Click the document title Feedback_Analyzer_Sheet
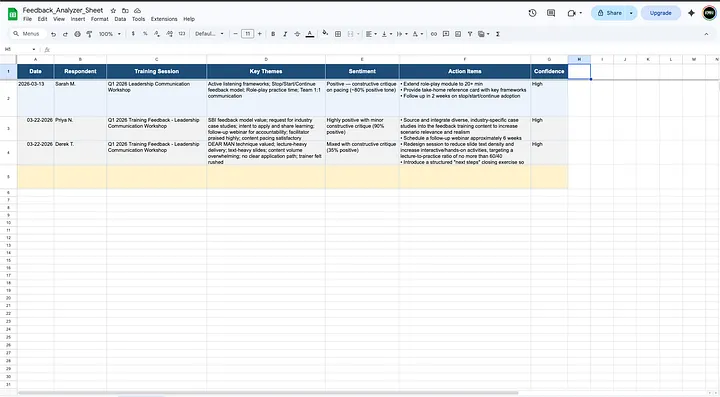 coord(63,10)
